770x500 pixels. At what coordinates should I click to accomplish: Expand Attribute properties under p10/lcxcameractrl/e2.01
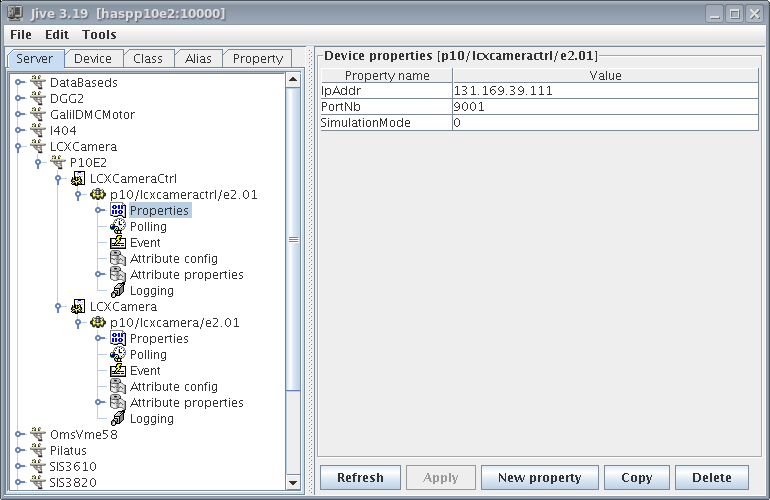coord(99,274)
